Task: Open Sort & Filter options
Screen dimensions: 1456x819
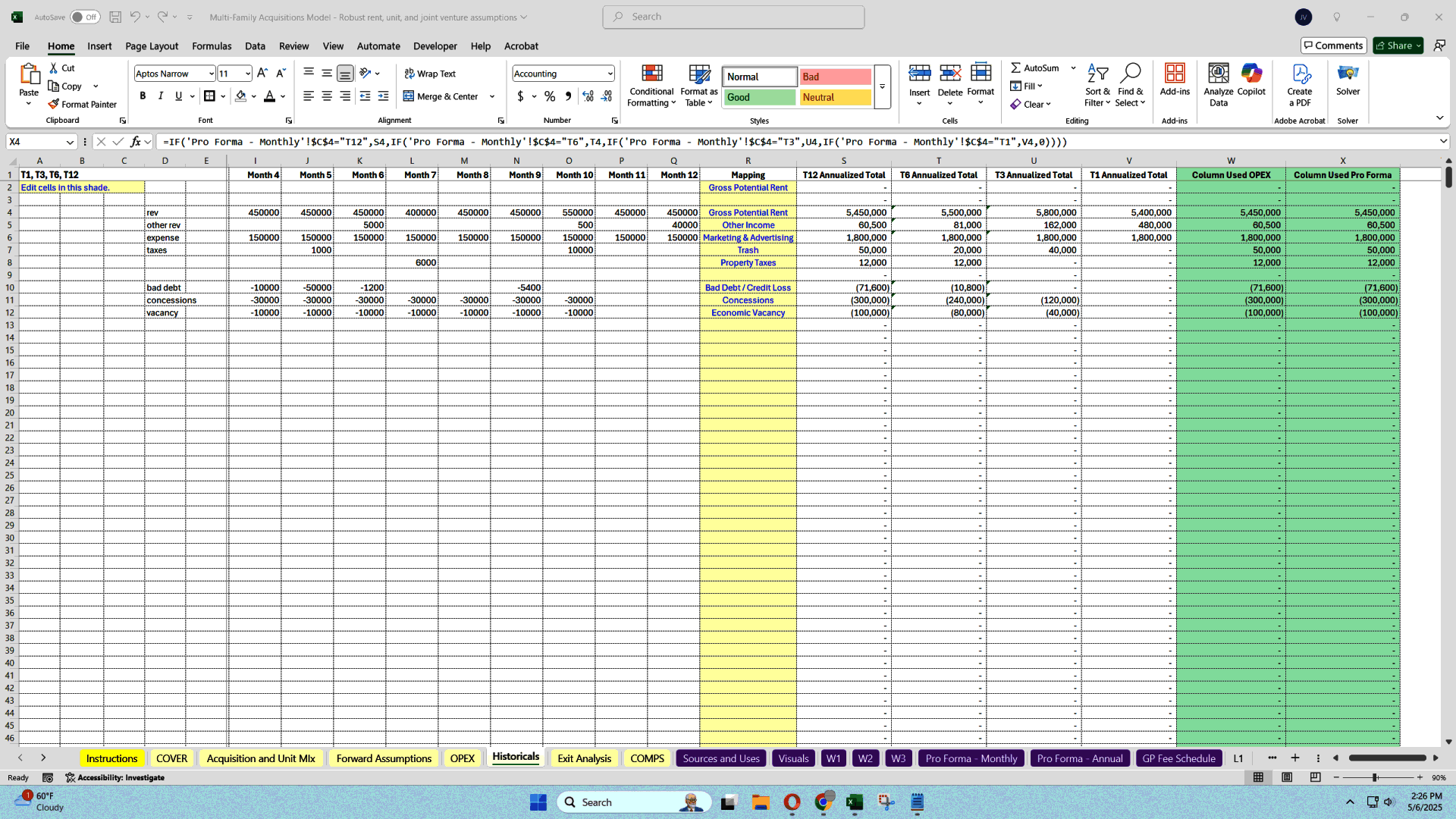Action: pyautogui.click(x=1097, y=85)
